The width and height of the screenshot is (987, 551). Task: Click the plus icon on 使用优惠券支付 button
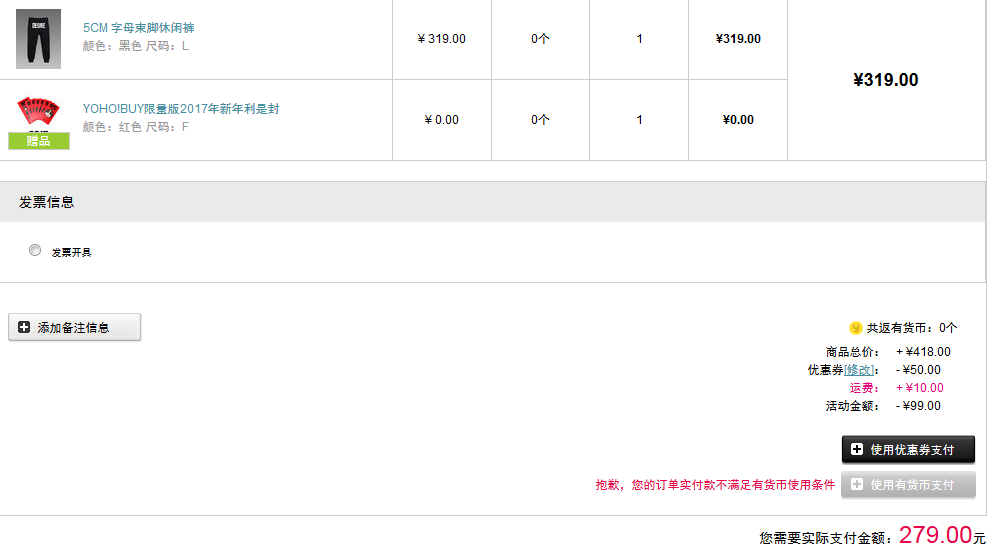click(x=857, y=450)
